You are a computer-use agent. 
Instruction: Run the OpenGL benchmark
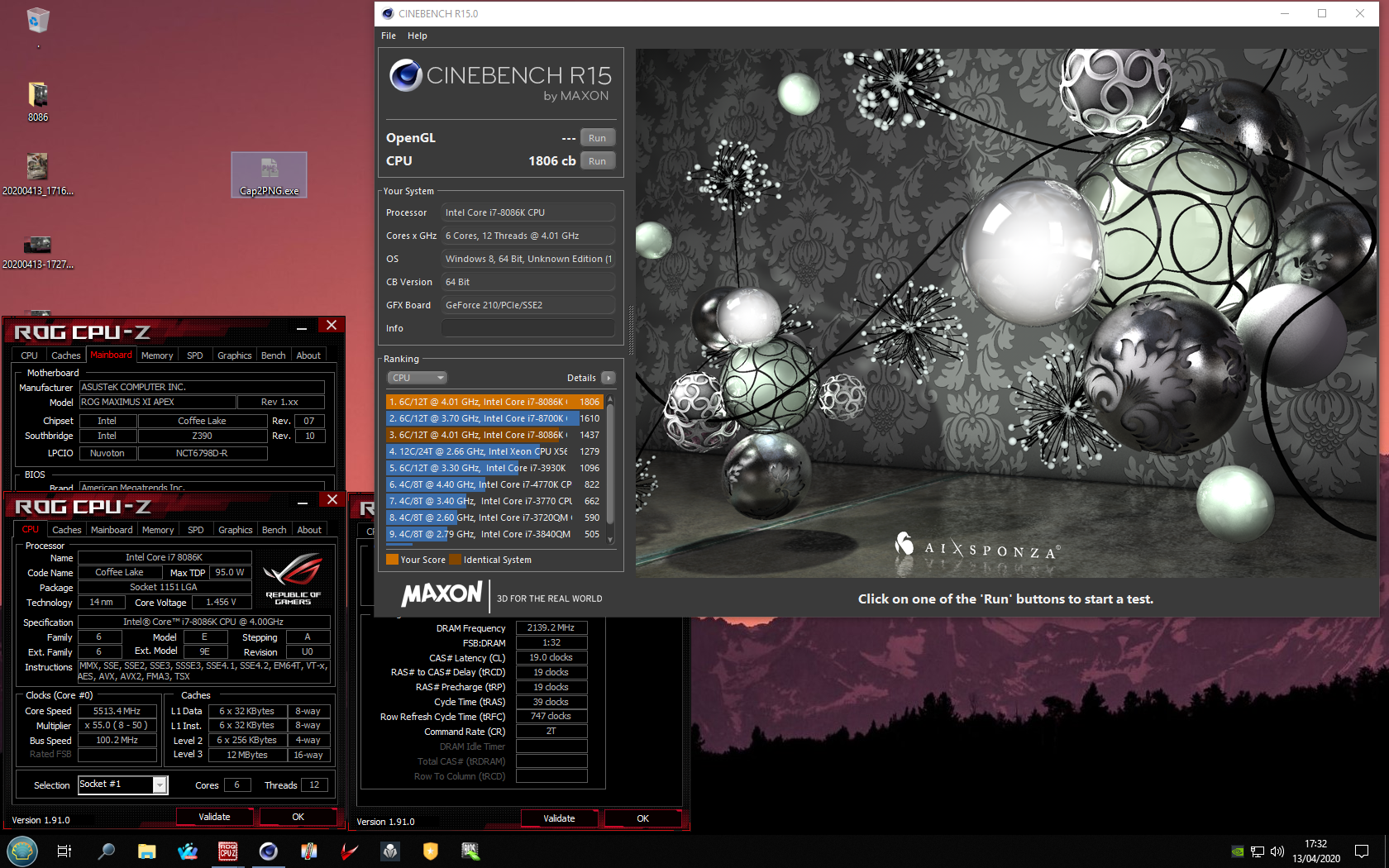point(598,138)
